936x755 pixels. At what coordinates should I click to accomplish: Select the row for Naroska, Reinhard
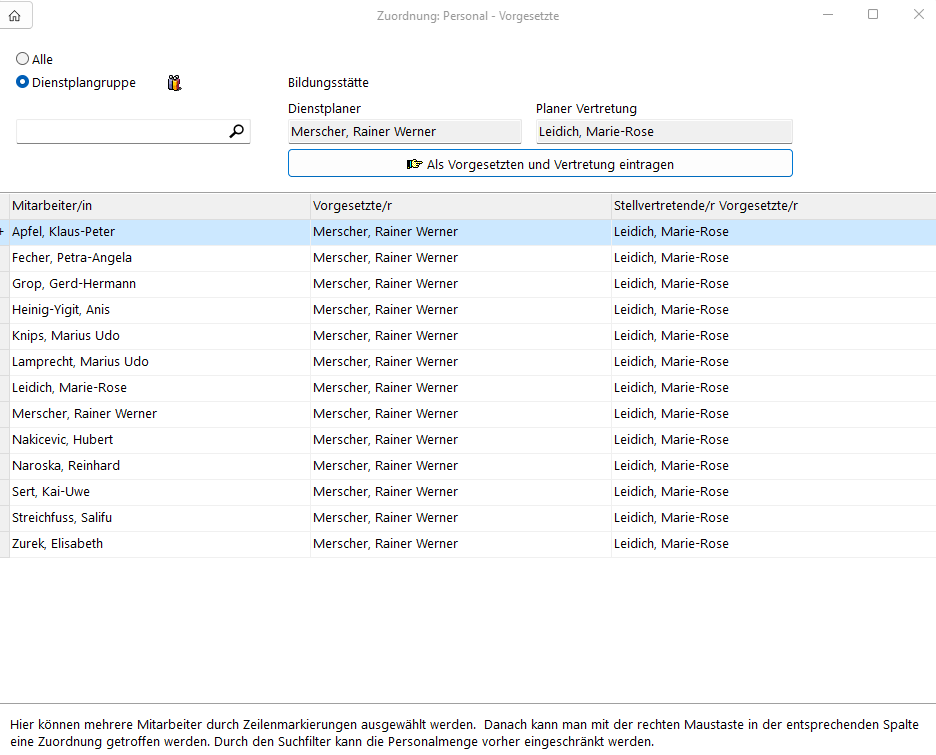[x=150, y=465]
